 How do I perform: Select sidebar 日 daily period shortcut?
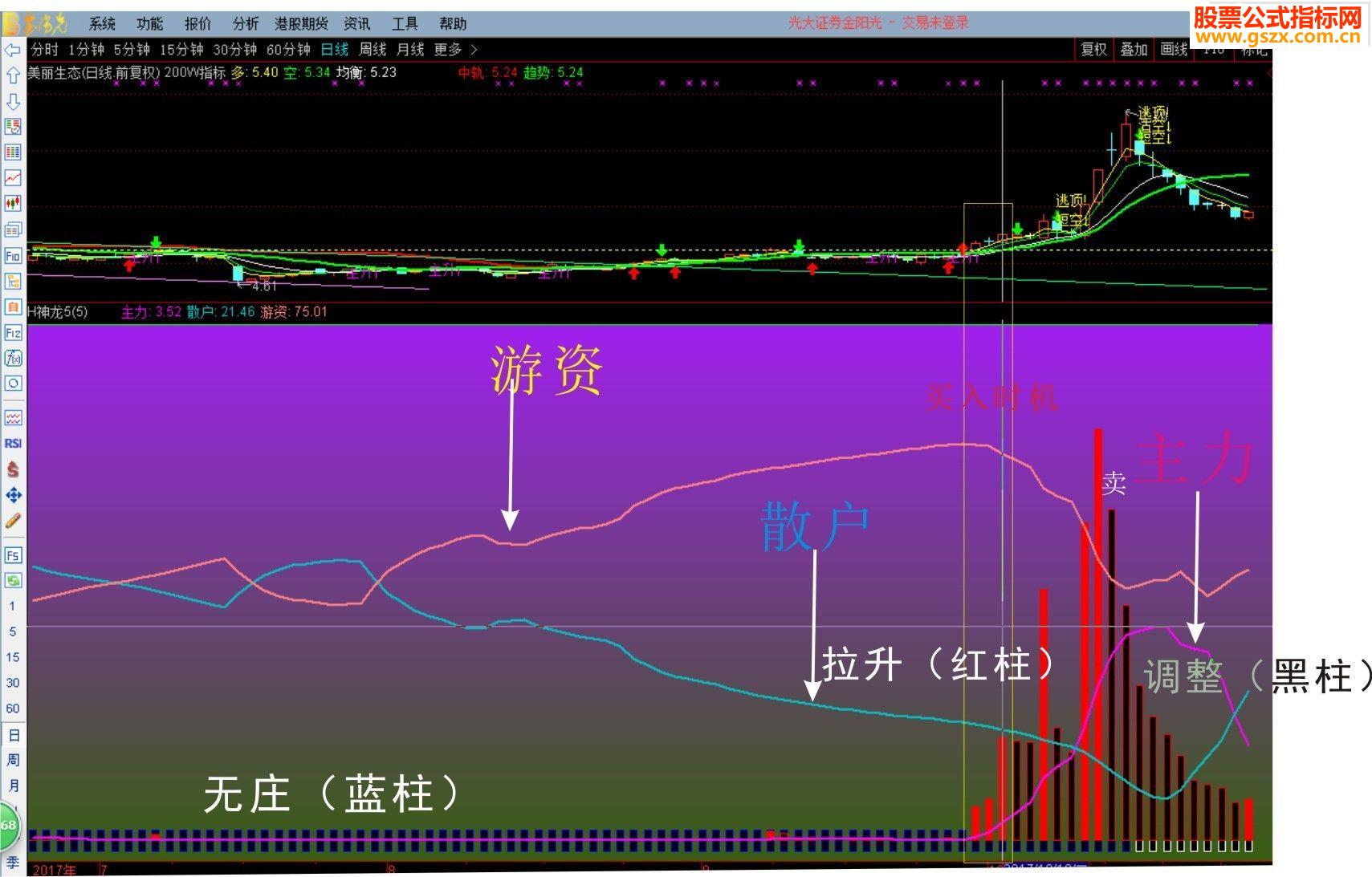click(x=13, y=735)
